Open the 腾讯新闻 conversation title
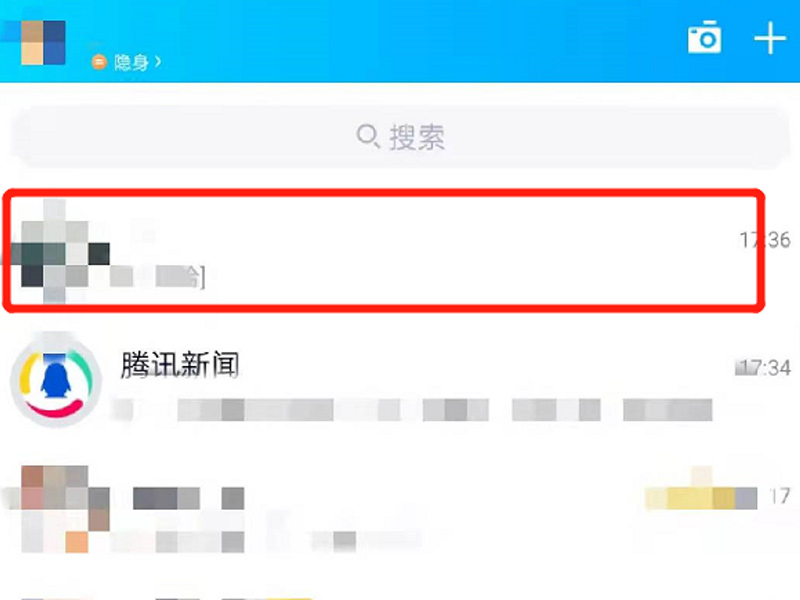Screen dimensions: 800x600 pyautogui.click(x=180, y=364)
